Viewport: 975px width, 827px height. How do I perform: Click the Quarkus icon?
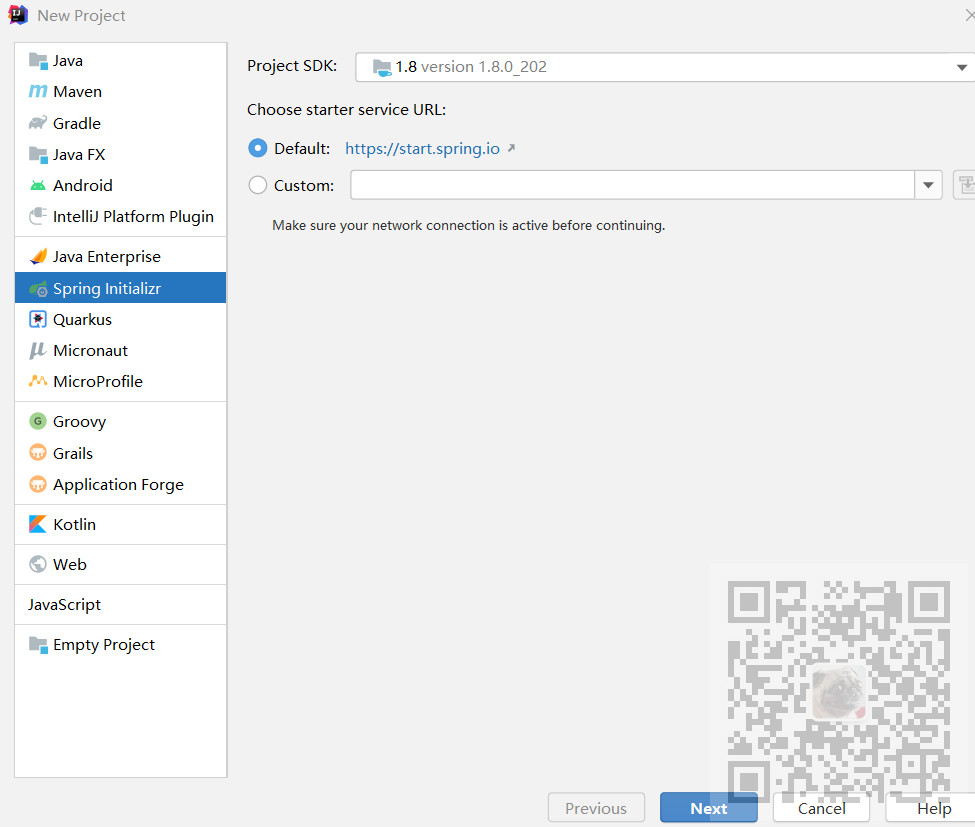click(38, 319)
